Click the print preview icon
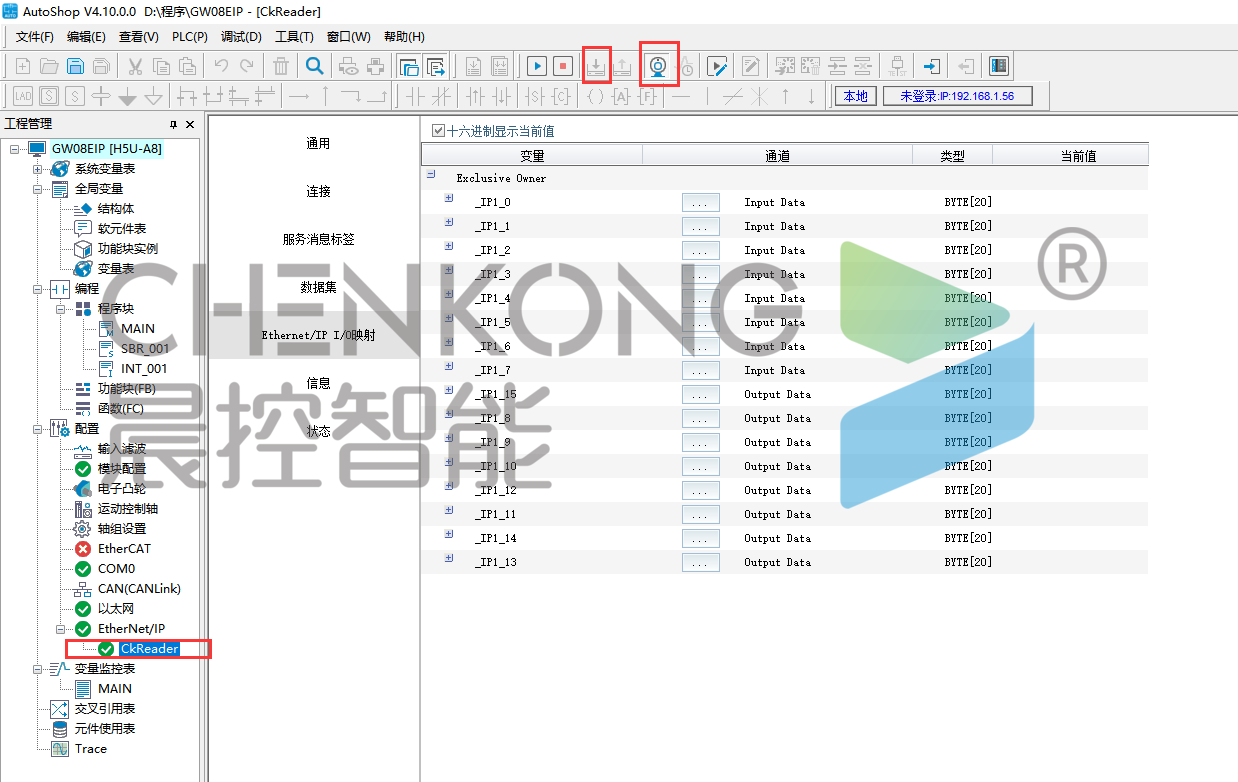Screen dimensions: 1238x782 349,67
